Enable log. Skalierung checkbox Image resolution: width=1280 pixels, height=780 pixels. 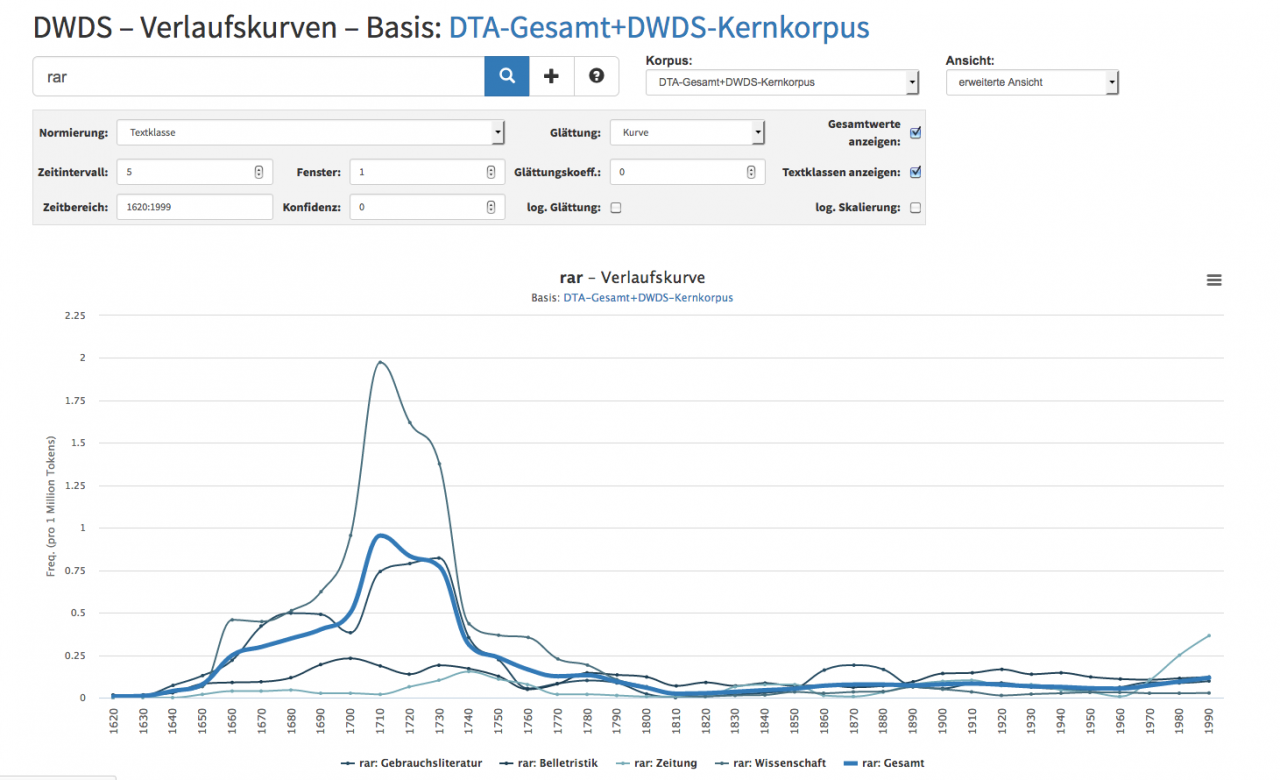[x=916, y=208]
